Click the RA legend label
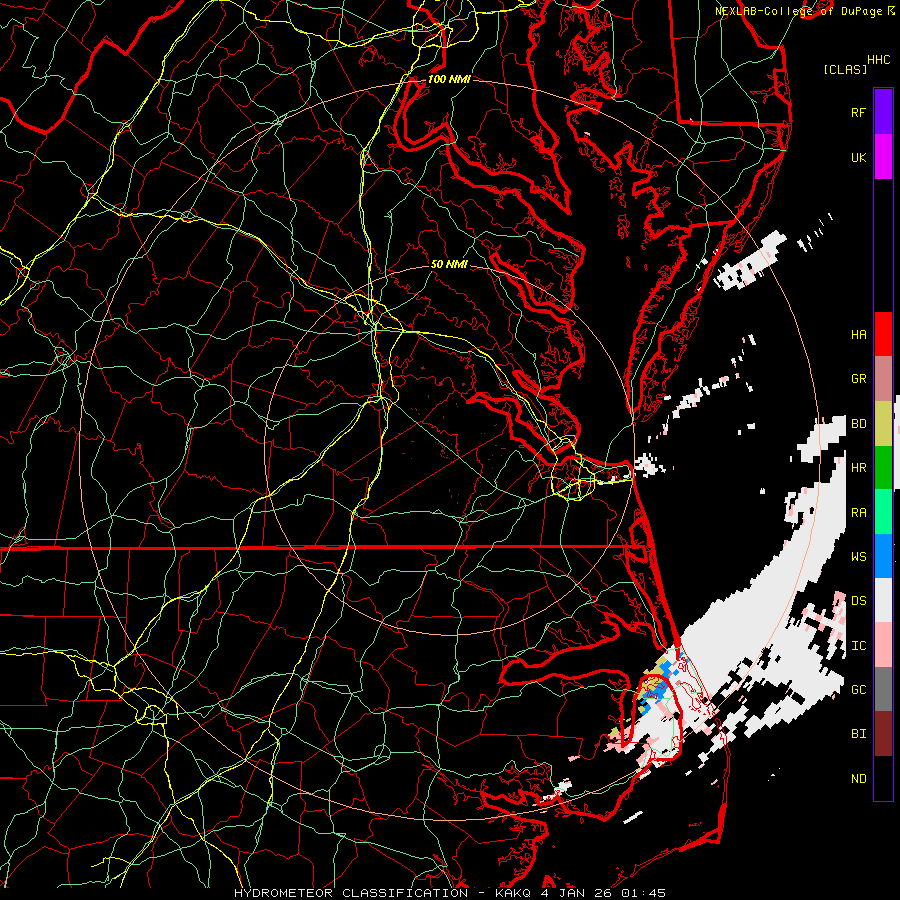This screenshot has width=900, height=900. (858, 513)
